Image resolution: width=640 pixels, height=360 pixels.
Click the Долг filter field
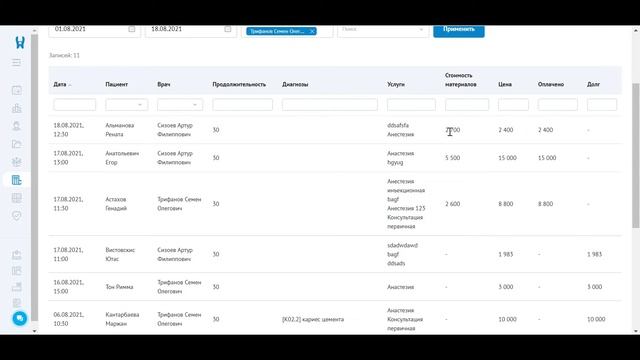602,105
